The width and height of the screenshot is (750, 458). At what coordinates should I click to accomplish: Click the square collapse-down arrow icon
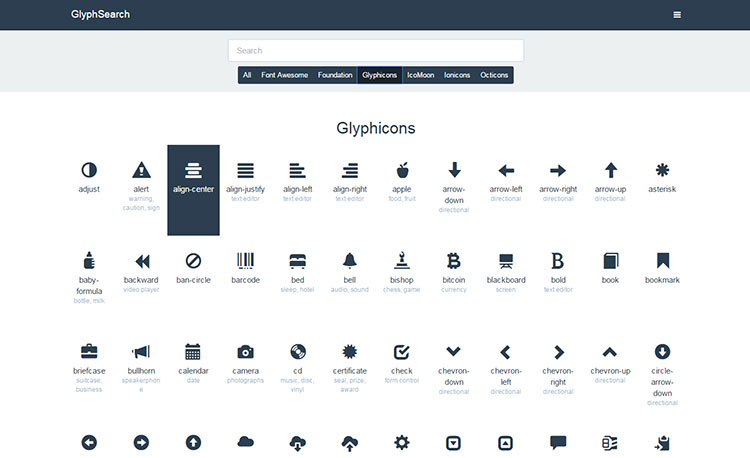453,443
